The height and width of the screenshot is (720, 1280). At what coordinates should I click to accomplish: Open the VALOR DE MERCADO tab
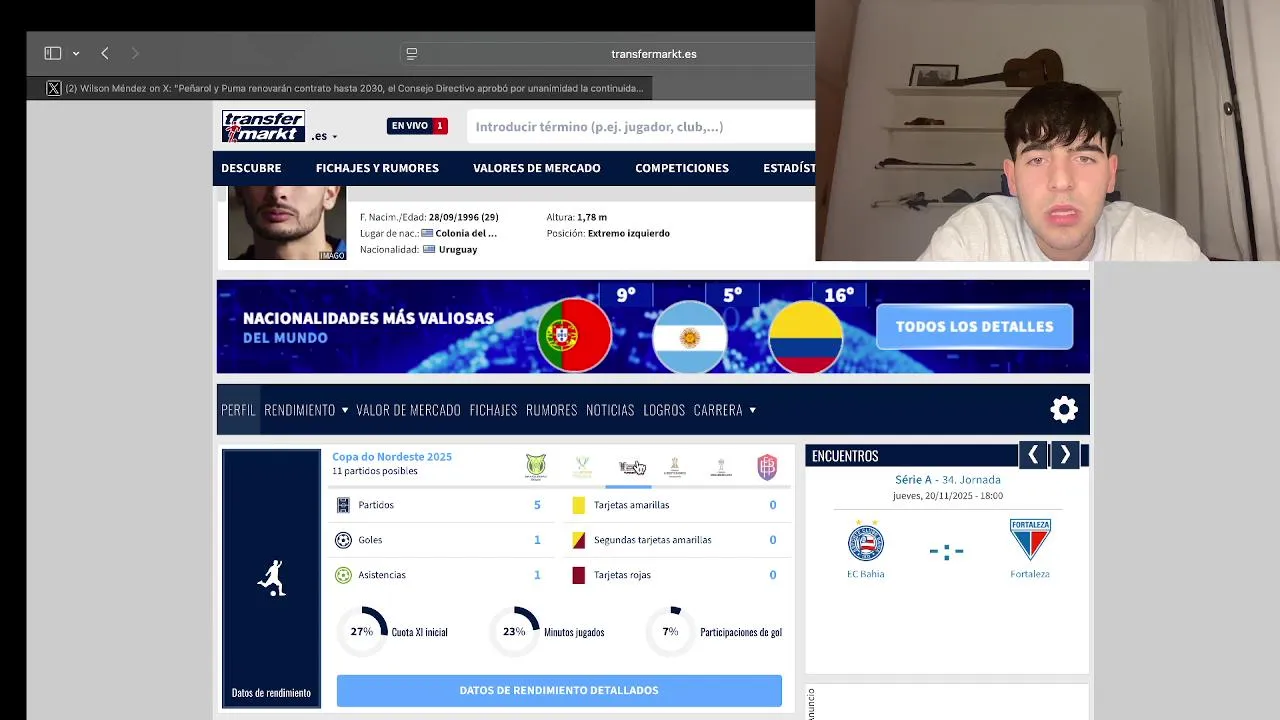pyautogui.click(x=408, y=410)
